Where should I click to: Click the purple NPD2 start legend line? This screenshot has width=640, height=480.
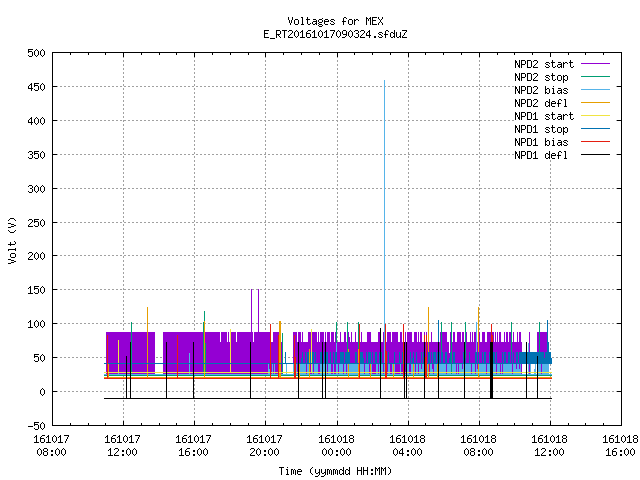[x=595, y=64]
